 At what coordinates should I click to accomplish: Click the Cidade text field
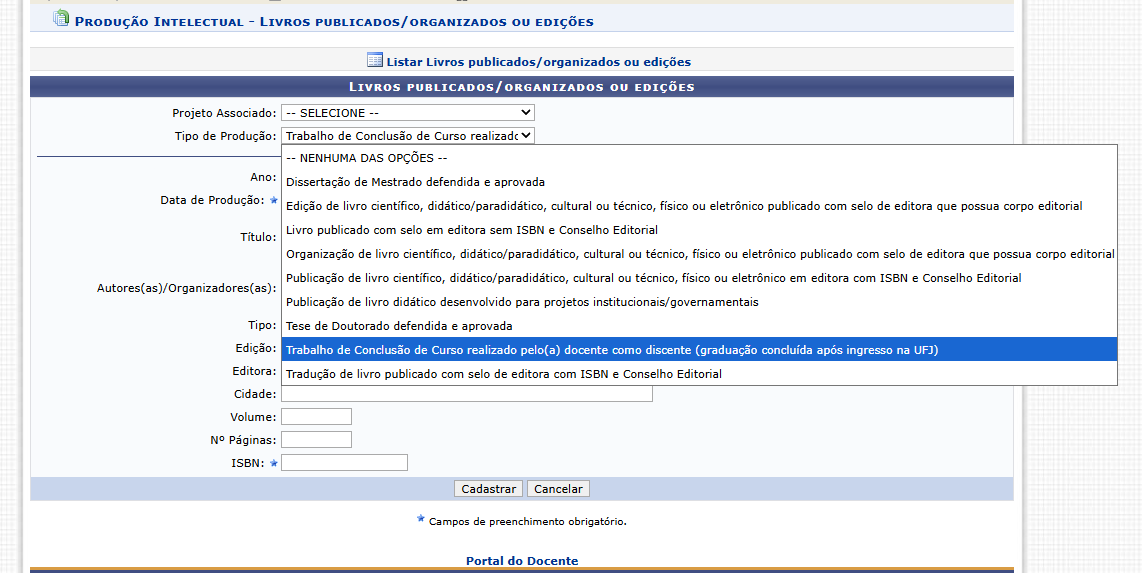coord(467,394)
